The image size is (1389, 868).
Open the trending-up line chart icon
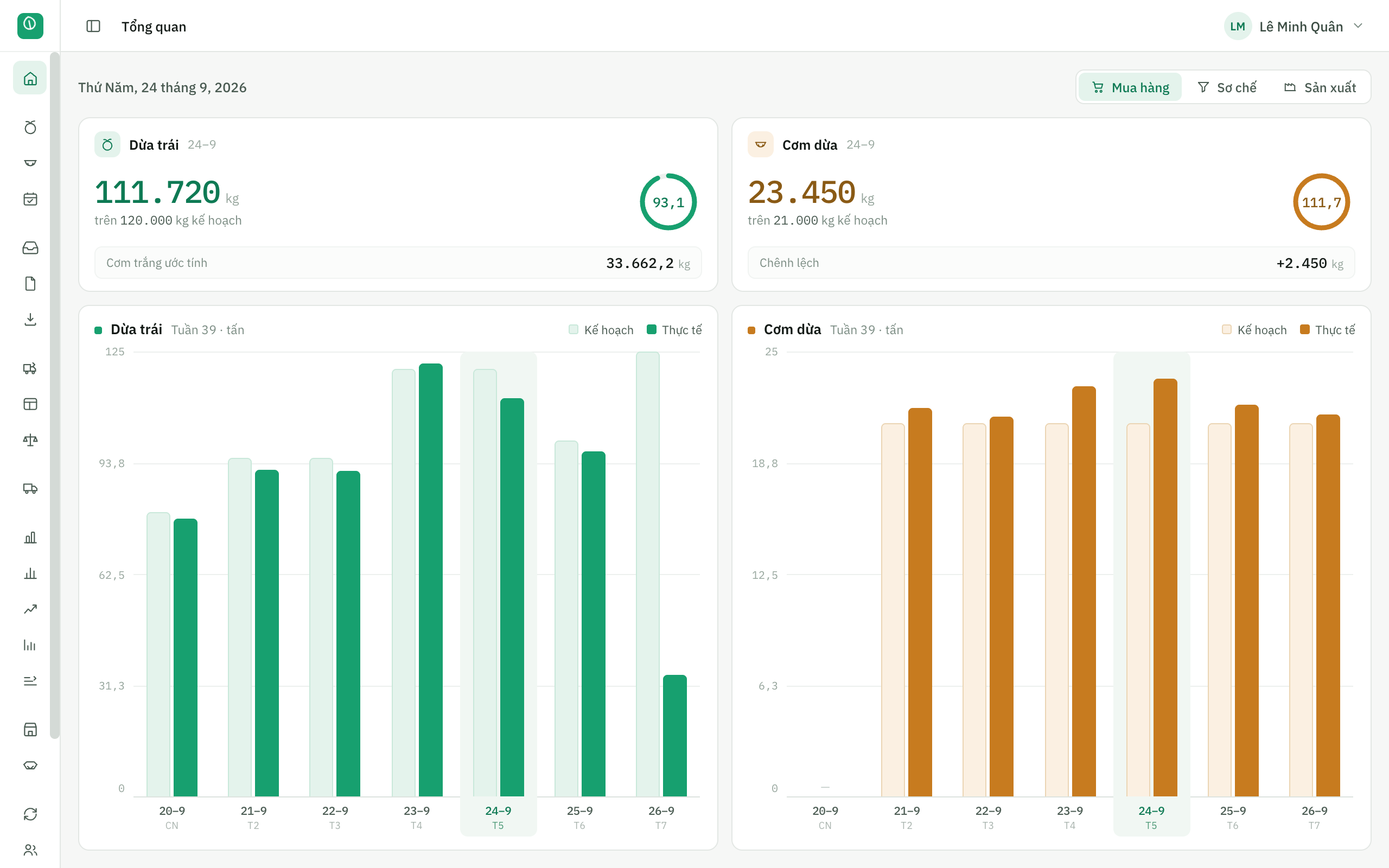tap(30, 609)
